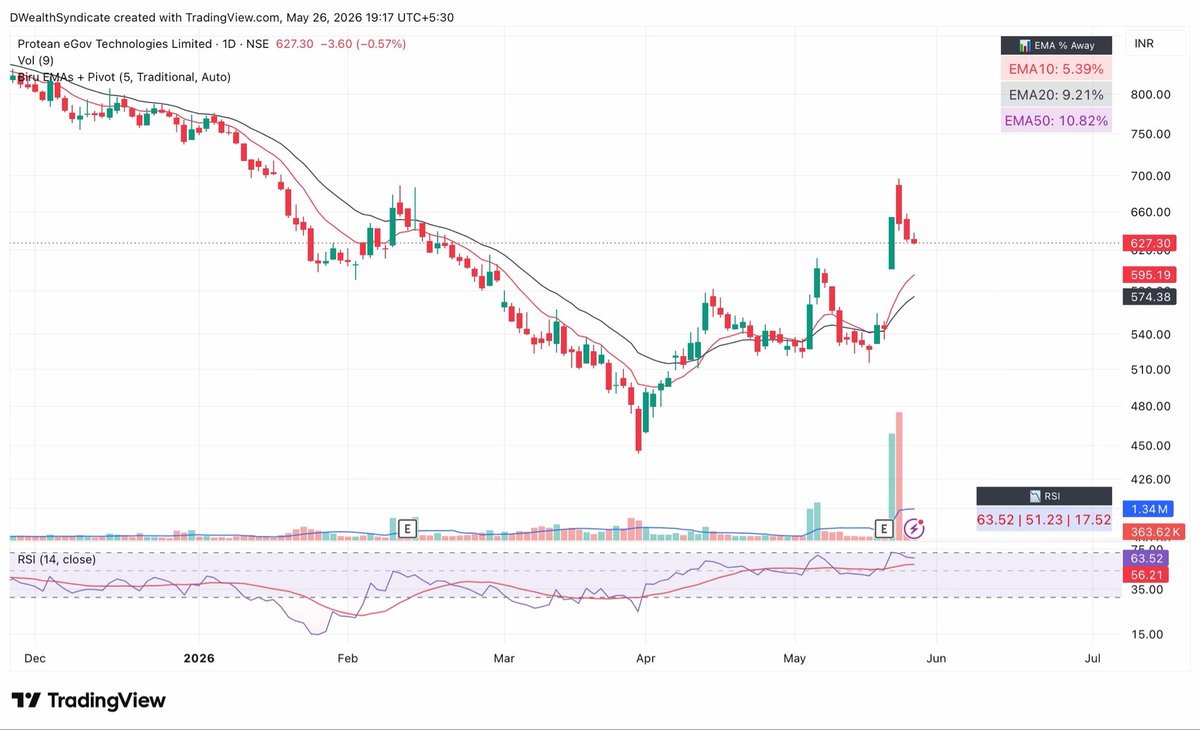Screen dimensions: 1200x730
Task: Click the earnings E marker near February
Action: pyautogui.click(x=407, y=529)
